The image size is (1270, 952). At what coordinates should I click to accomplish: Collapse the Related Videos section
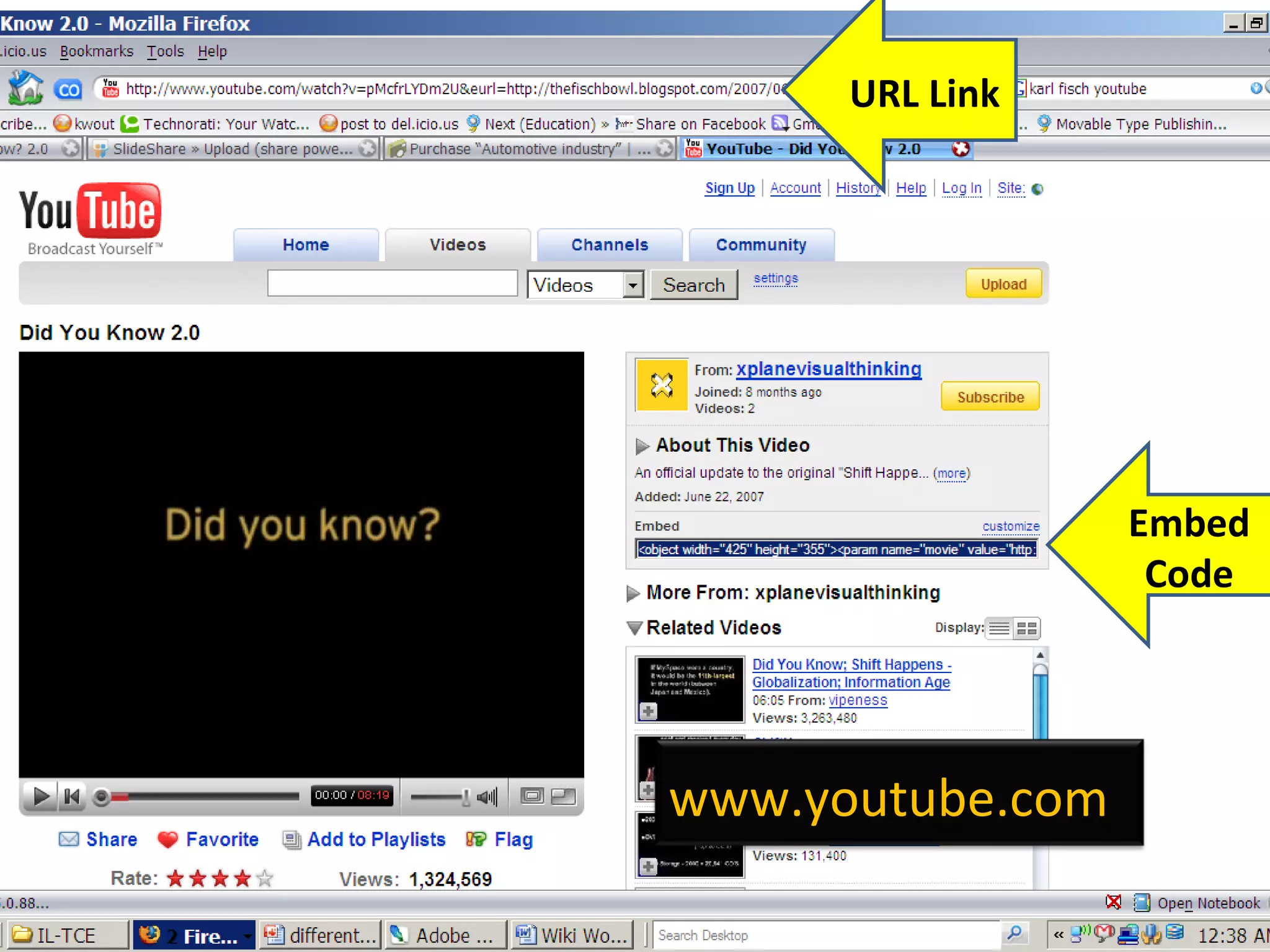[634, 628]
